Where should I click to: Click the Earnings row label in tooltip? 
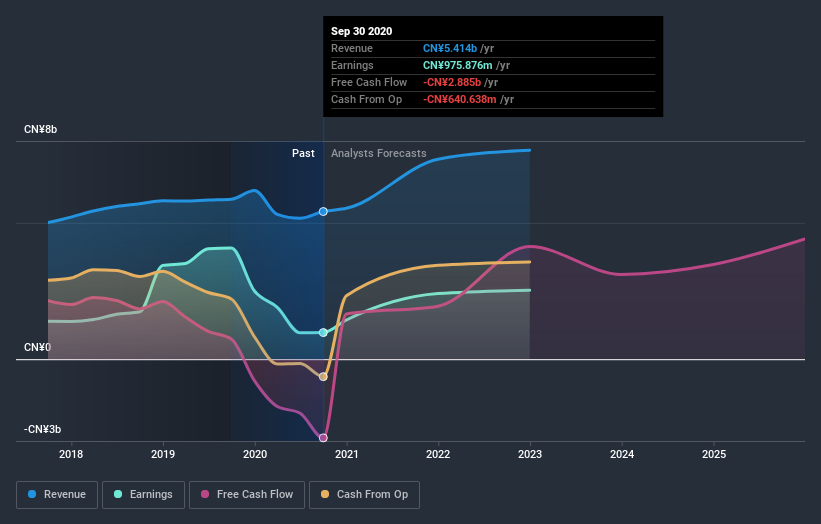[352, 65]
